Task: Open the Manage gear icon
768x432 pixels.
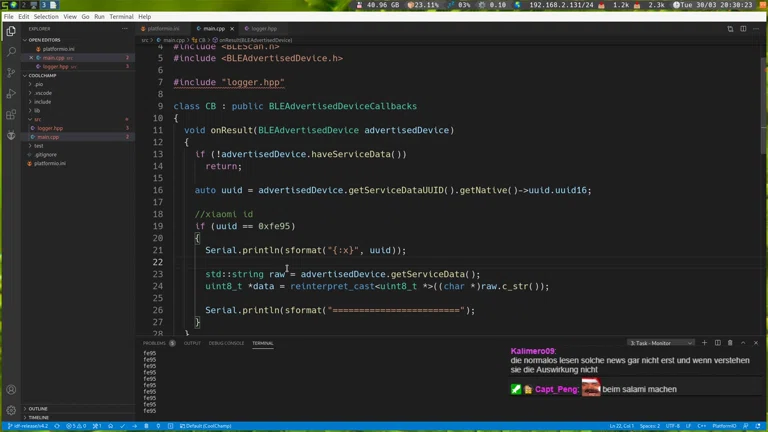Action: pyautogui.click(x=11, y=410)
